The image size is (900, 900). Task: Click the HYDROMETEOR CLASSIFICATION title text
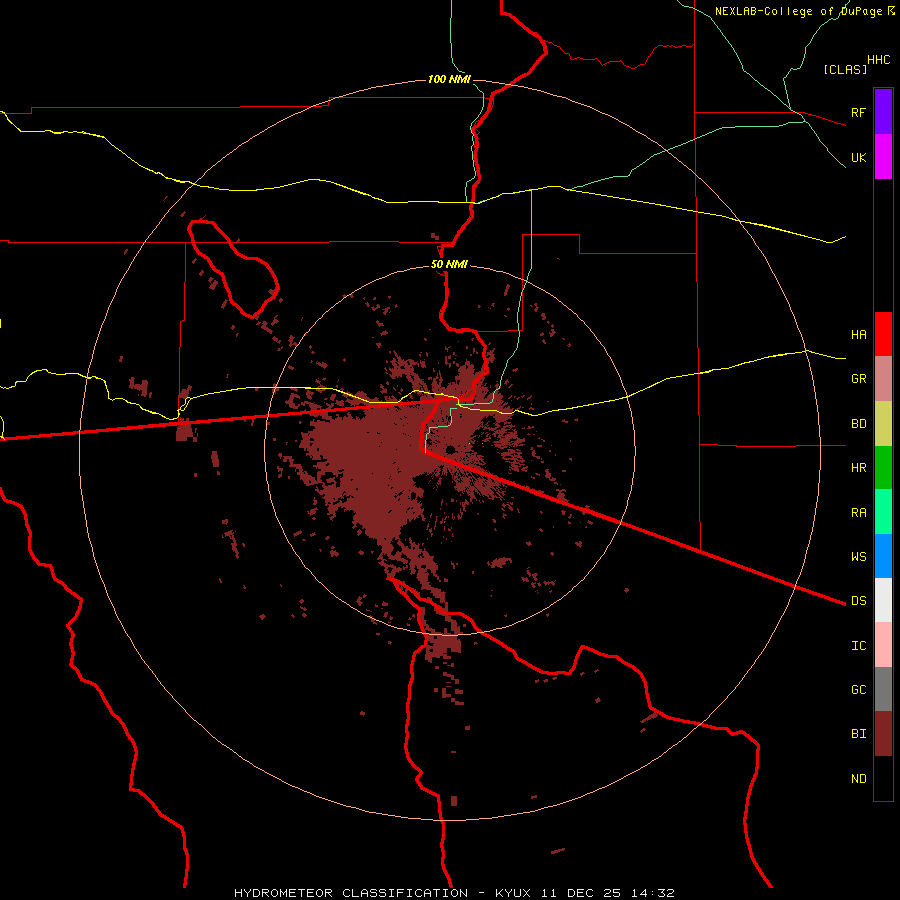click(351, 893)
